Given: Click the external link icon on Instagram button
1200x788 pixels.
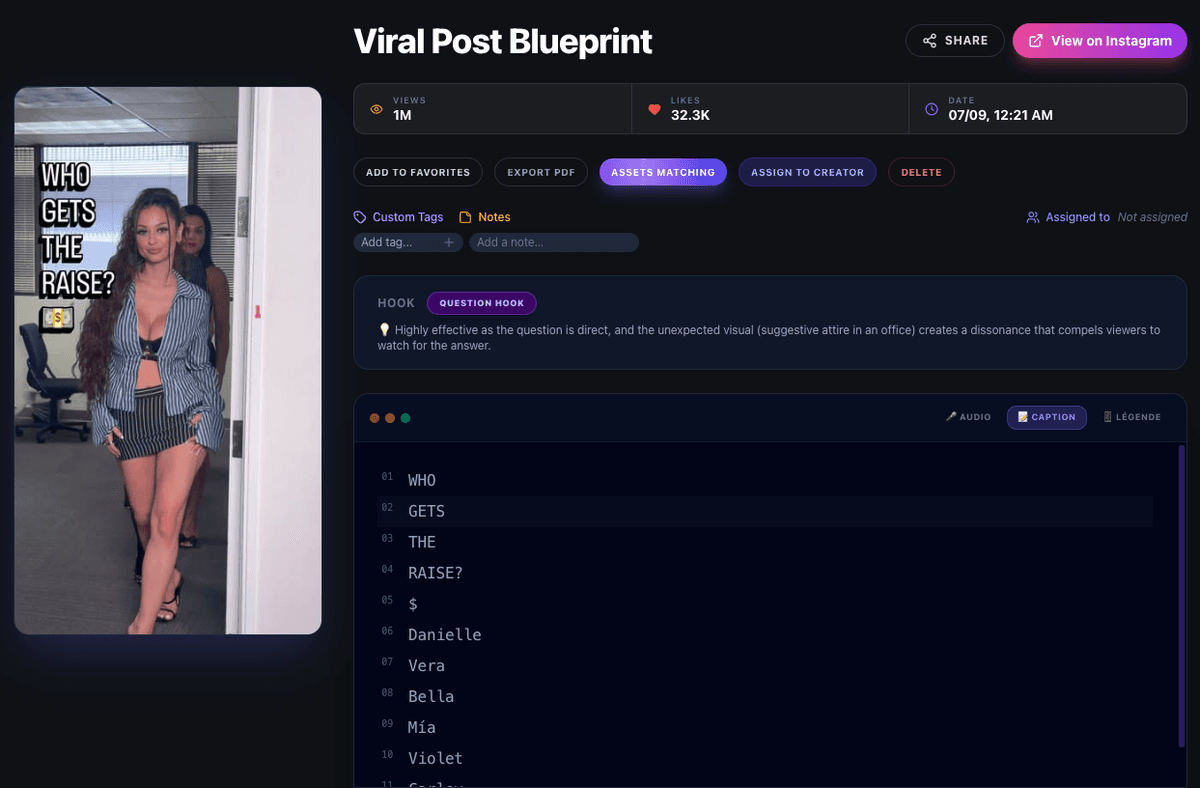Looking at the screenshot, I should coord(1037,41).
